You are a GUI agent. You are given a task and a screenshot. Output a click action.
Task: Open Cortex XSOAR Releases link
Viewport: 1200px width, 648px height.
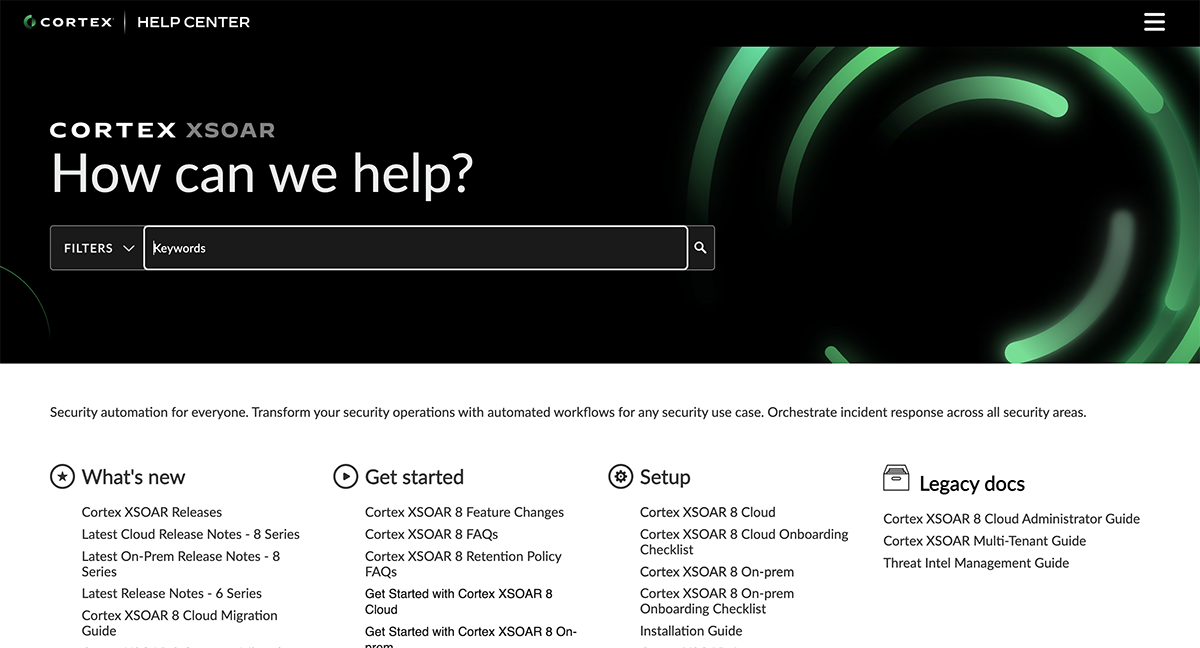click(152, 512)
